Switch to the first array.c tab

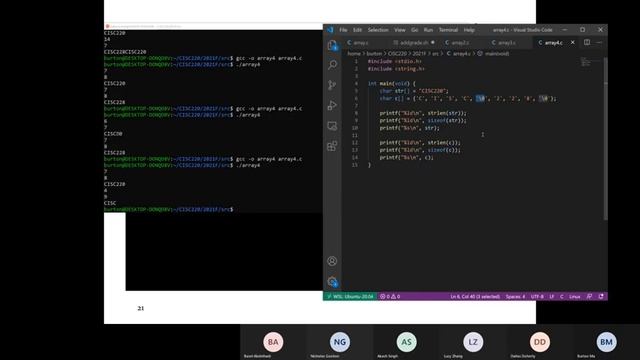pos(360,42)
